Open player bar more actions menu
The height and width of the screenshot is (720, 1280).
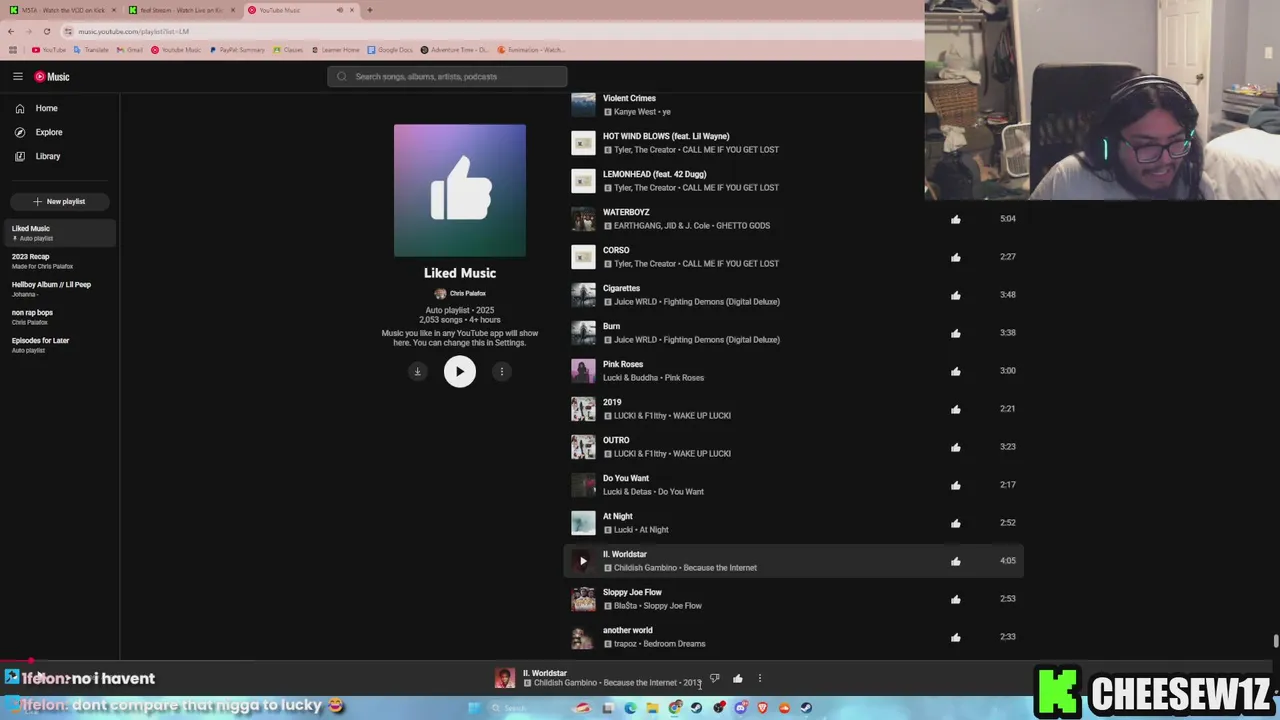pyautogui.click(x=760, y=678)
